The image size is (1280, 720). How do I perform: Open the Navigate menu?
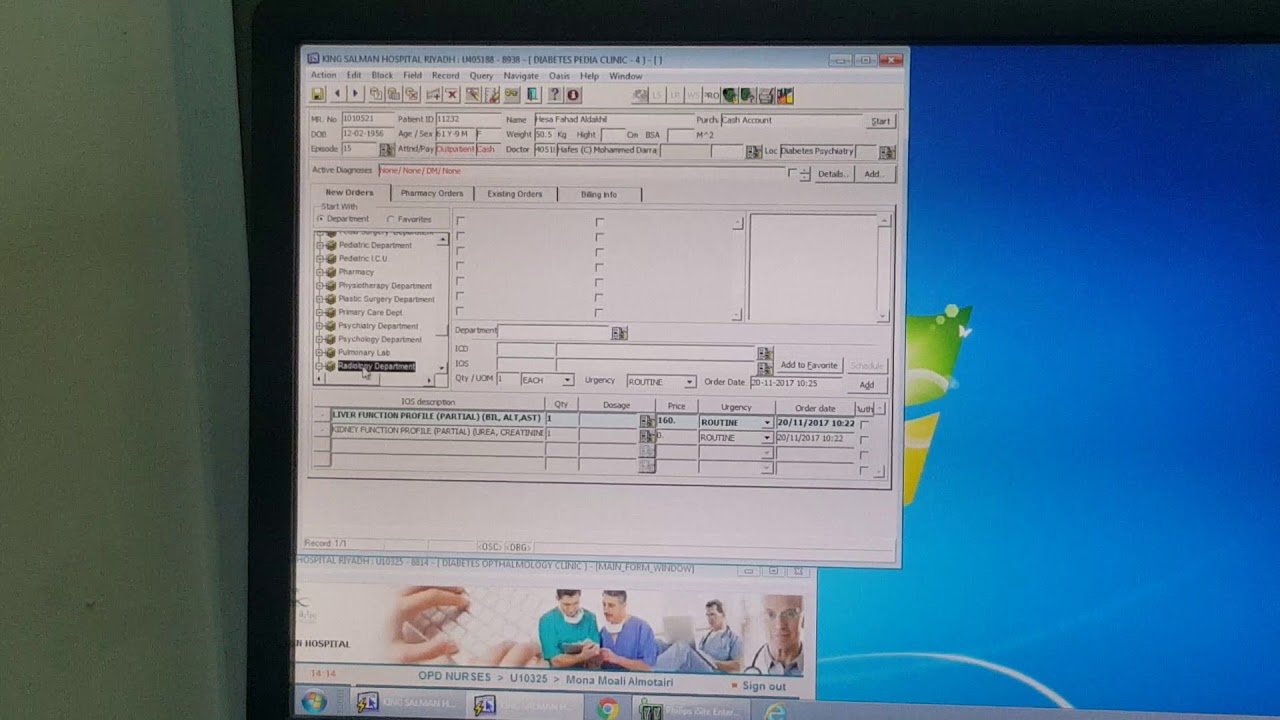pos(521,76)
